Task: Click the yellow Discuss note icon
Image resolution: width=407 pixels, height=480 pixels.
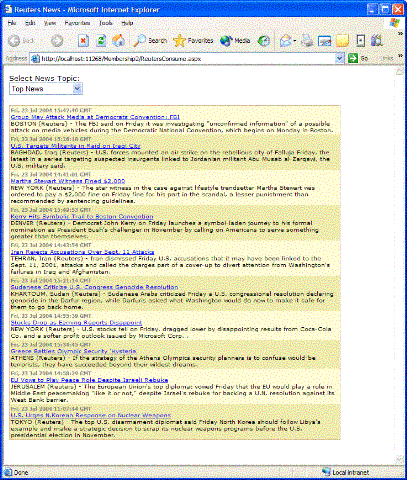Action: (x=342, y=41)
